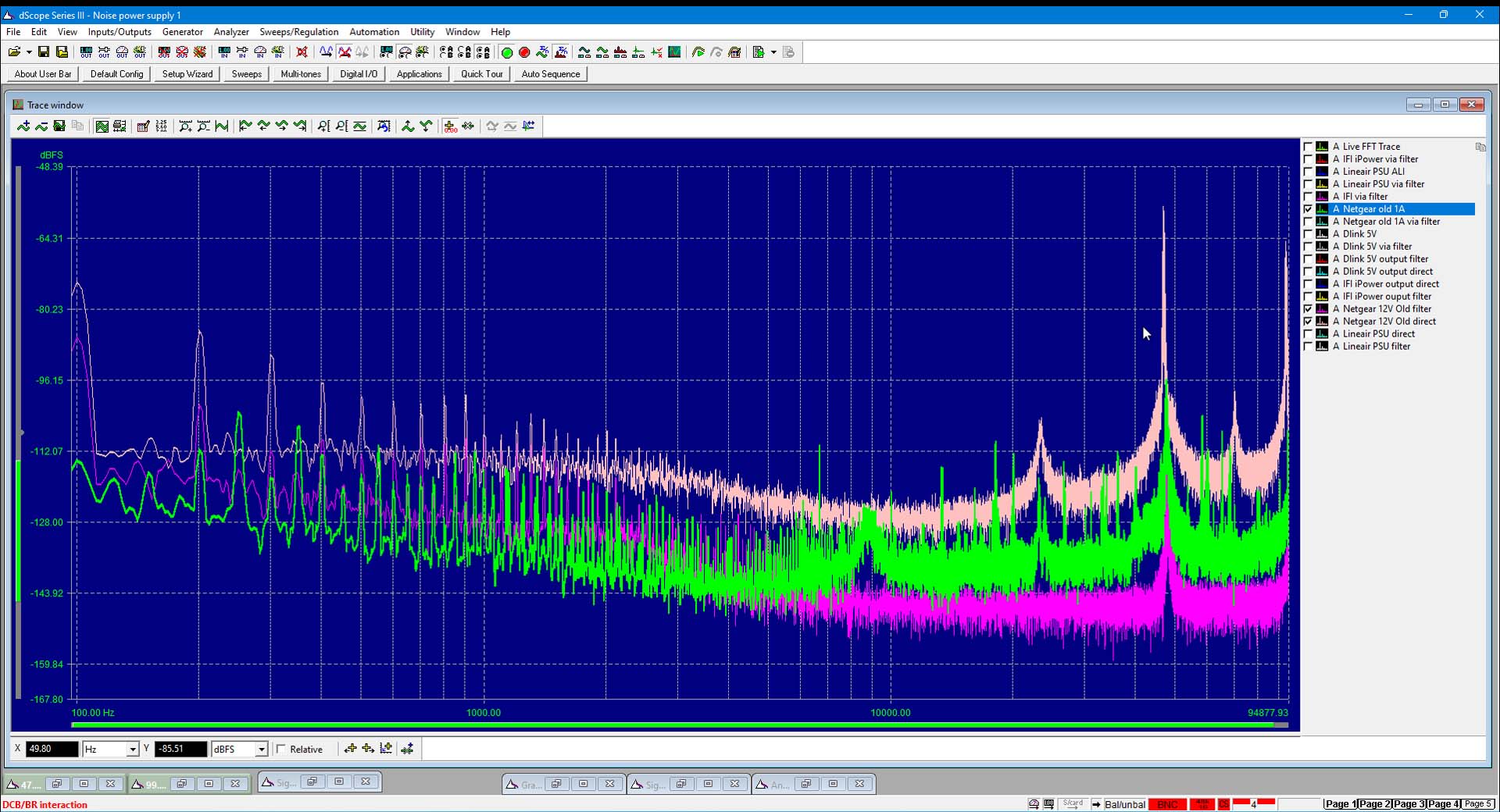The height and width of the screenshot is (812, 1500).
Task: Uncheck the Netgear 12V Old filter trace
Action: [1308, 309]
